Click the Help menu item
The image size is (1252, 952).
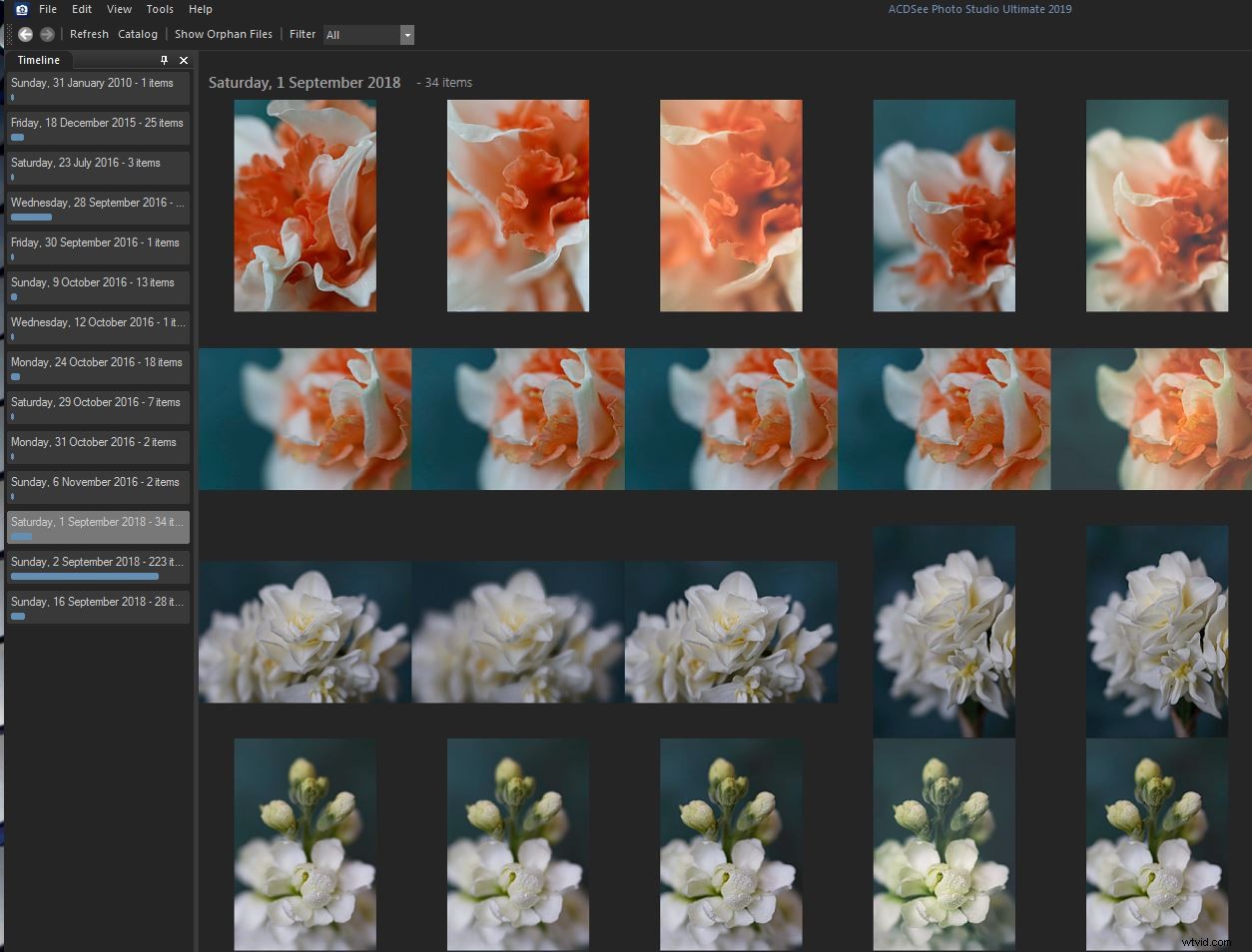(x=200, y=9)
